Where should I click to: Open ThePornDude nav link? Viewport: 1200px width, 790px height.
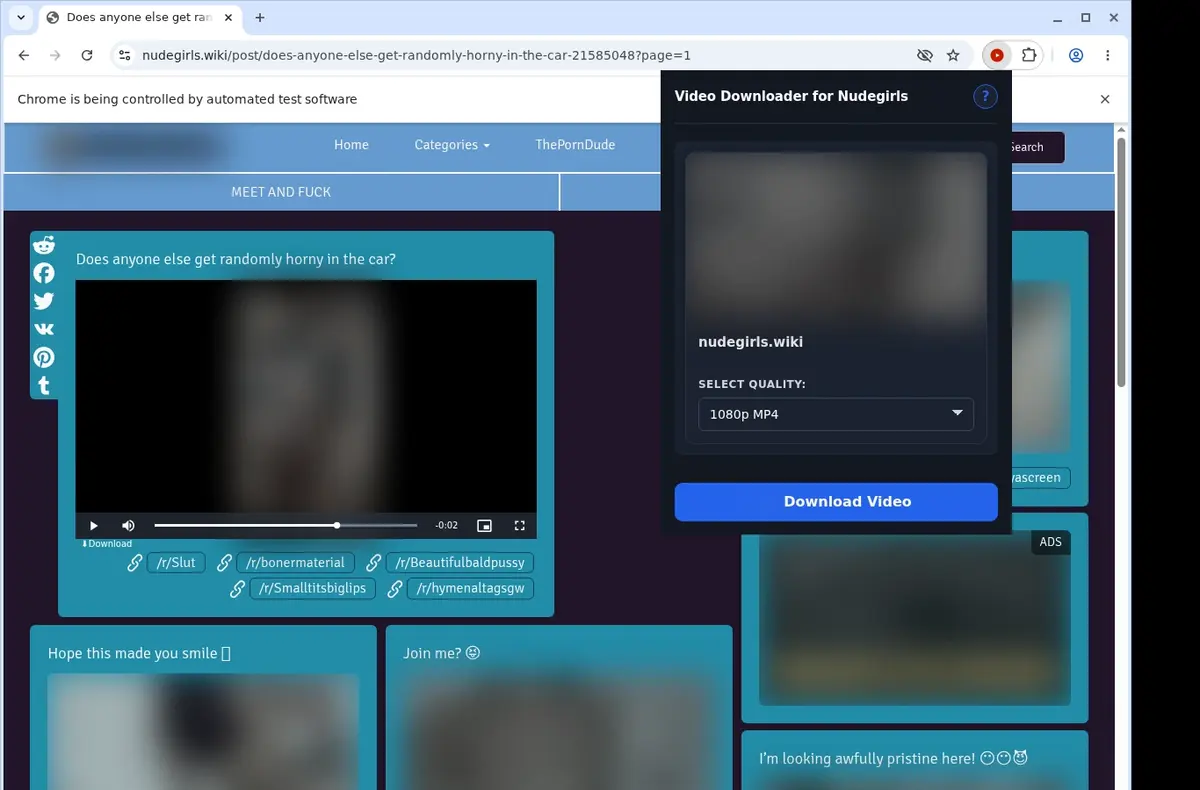coord(575,145)
